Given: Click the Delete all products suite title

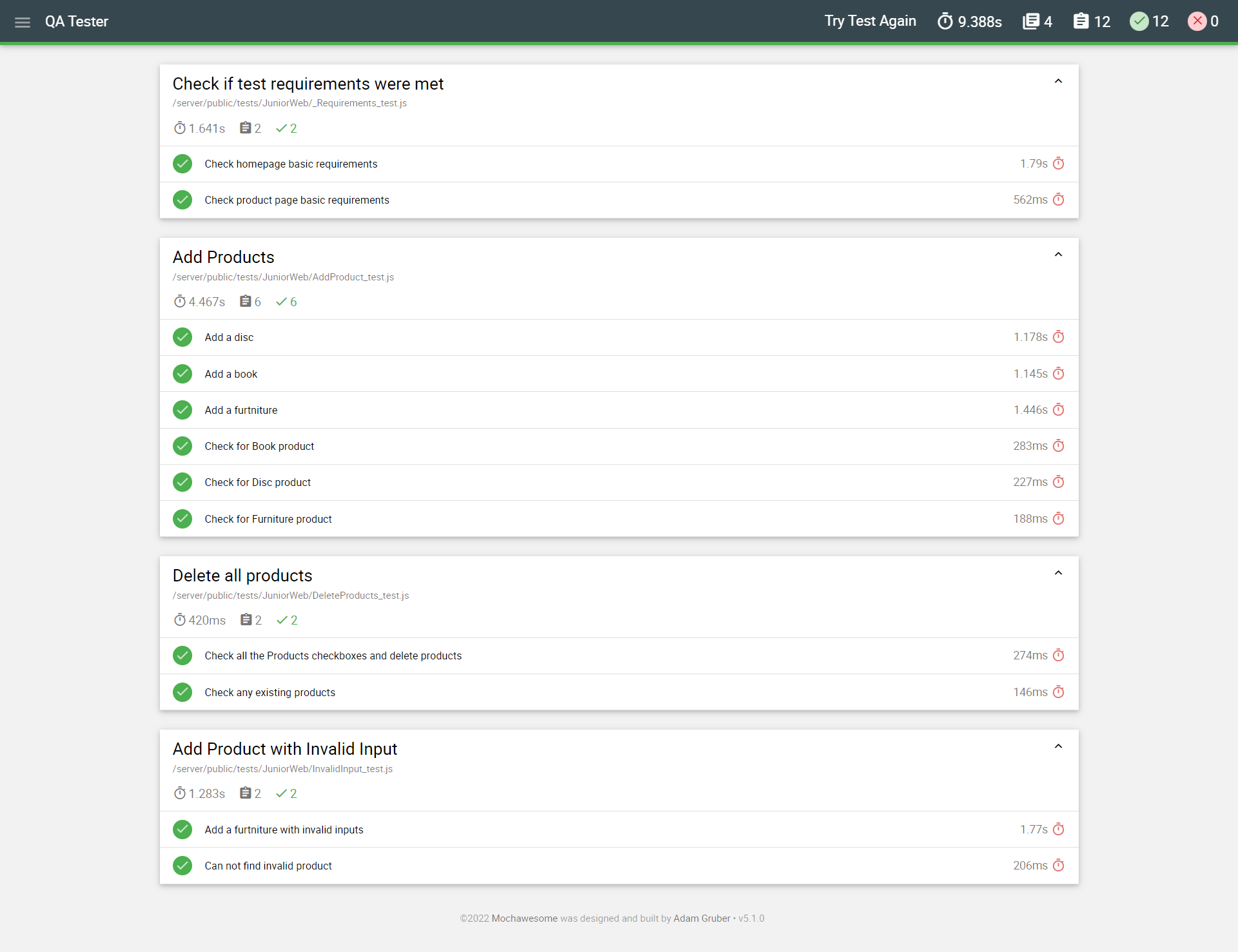Looking at the screenshot, I should (x=242, y=576).
